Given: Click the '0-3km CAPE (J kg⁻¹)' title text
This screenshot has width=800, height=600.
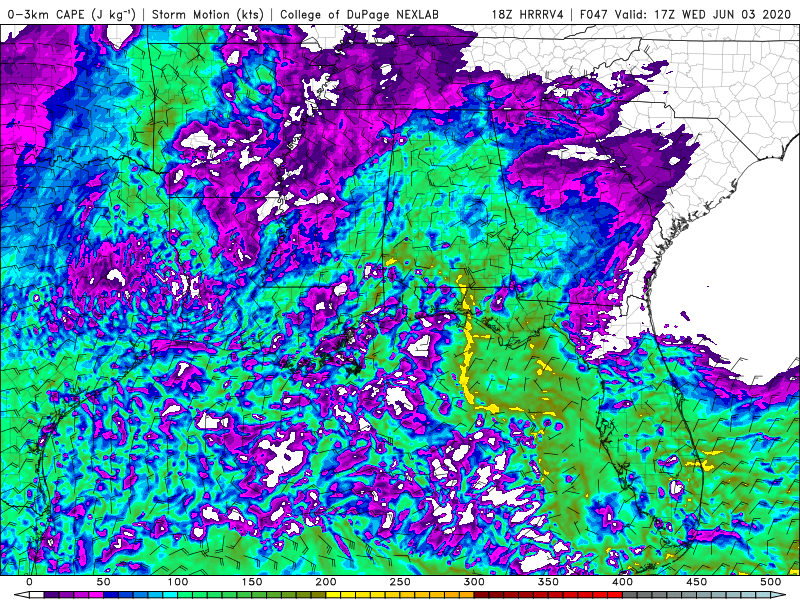Looking at the screenshot, I should (x=71, y=14).
